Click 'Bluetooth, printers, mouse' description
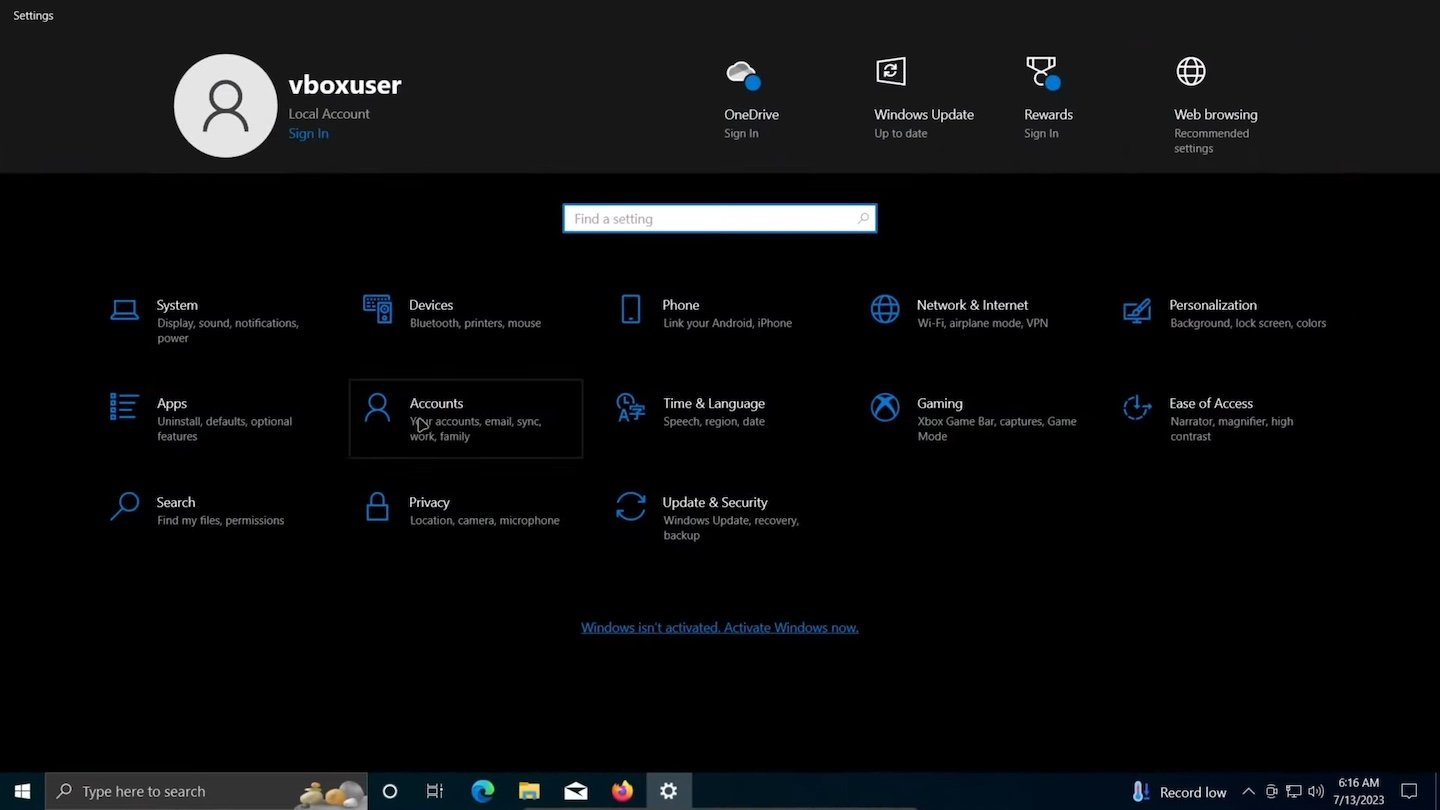This screenshot has width=1440, height=810. click(x=475, y=323)
